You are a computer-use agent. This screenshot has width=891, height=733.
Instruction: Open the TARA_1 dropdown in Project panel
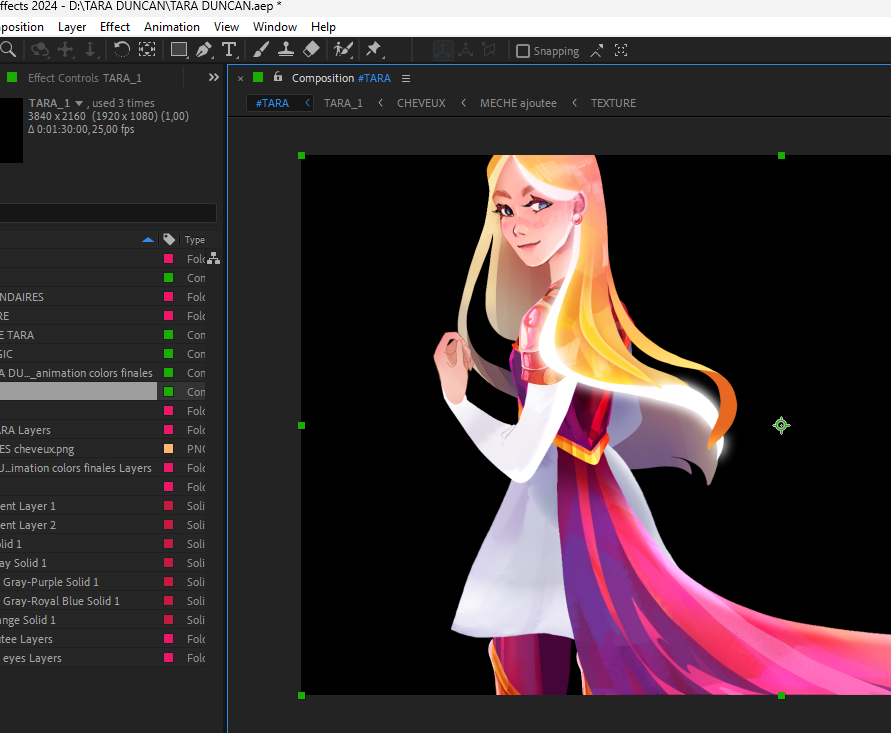[79, 103]
